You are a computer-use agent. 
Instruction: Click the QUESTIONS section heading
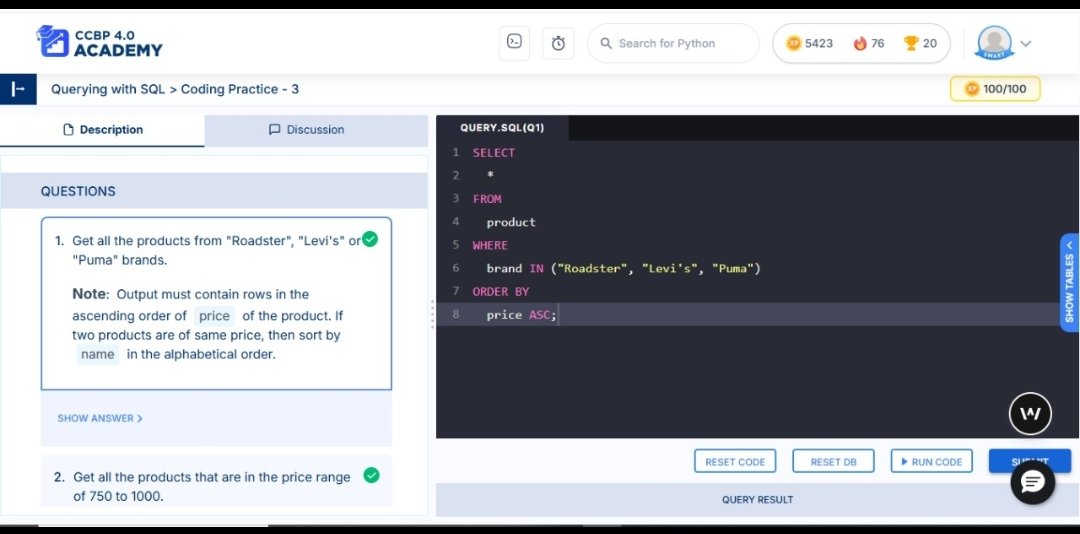(x=78, y=191)
